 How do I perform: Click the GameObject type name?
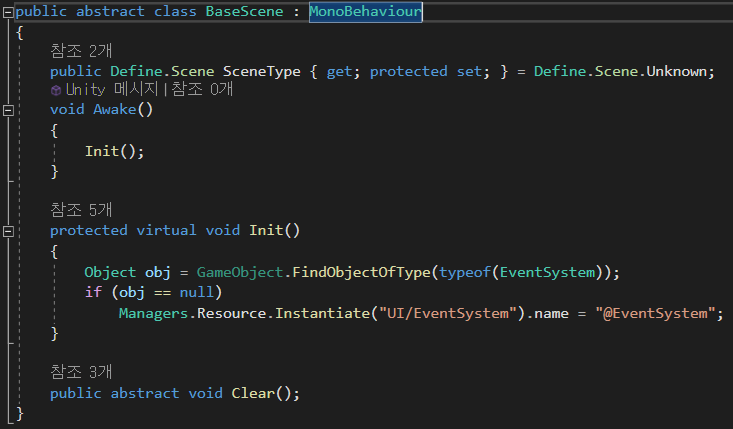240,272
